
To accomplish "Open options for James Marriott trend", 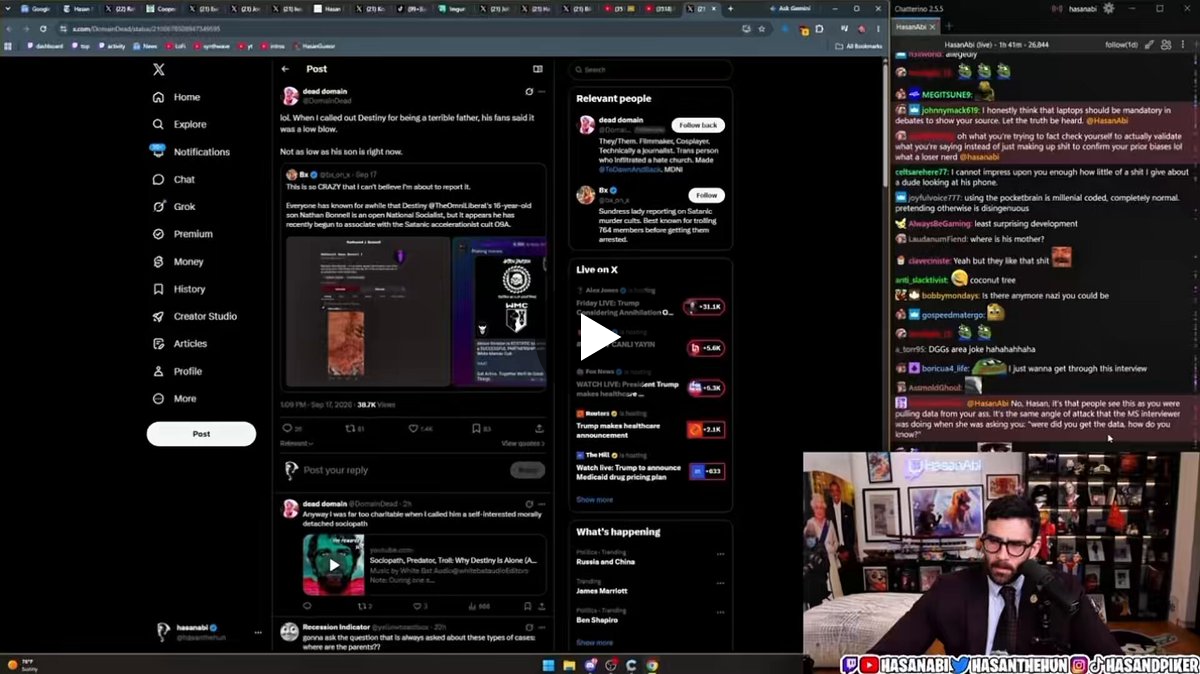I will (720, 583).
